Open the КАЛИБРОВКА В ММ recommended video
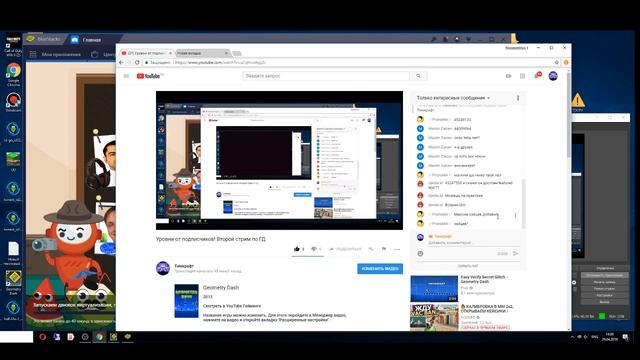640x360 pixels. point(487,309)
